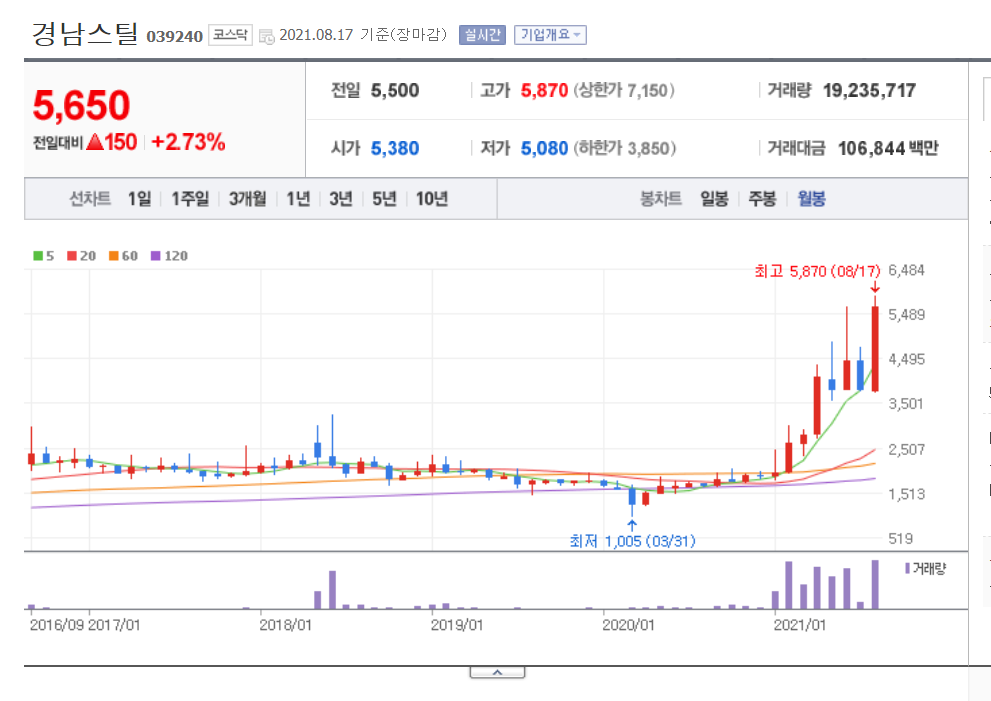Click the trading volume 19,235,717 value
This screenshot has height=701, width=991.
coord(869,90)
